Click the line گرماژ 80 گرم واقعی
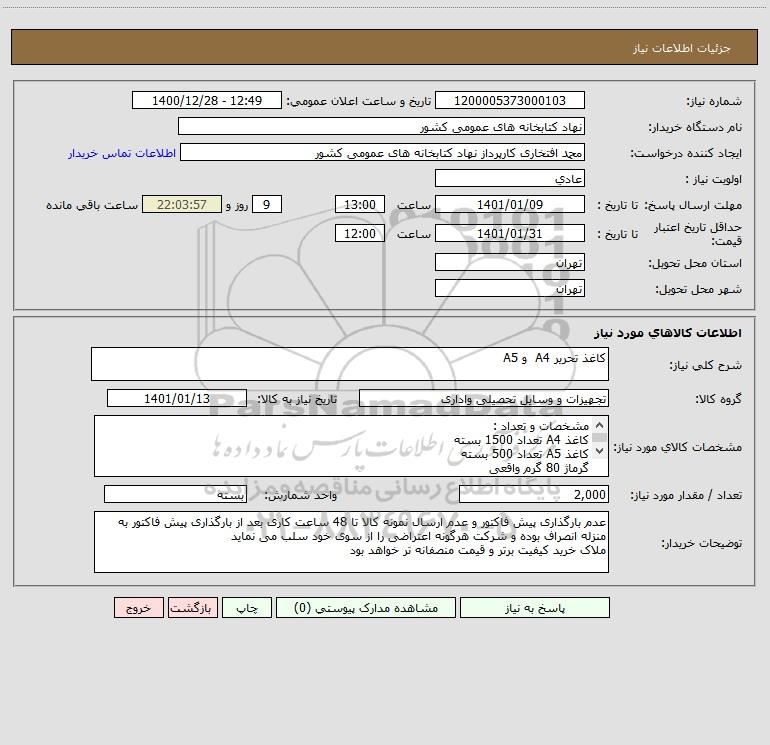This screenshot has height=745, width=770. pos(539,468)
